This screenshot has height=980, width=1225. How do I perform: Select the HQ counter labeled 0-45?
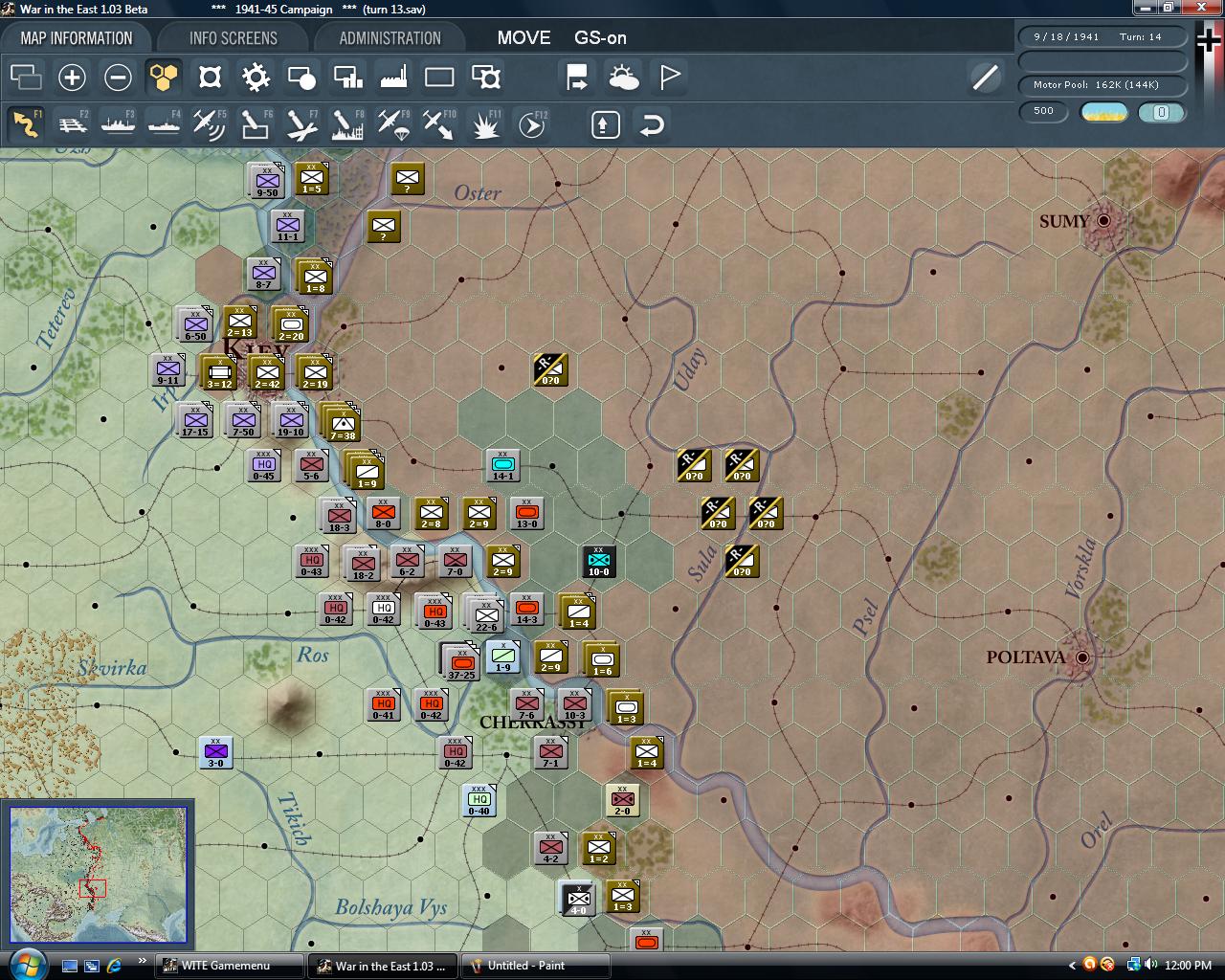tap(263, 465)
